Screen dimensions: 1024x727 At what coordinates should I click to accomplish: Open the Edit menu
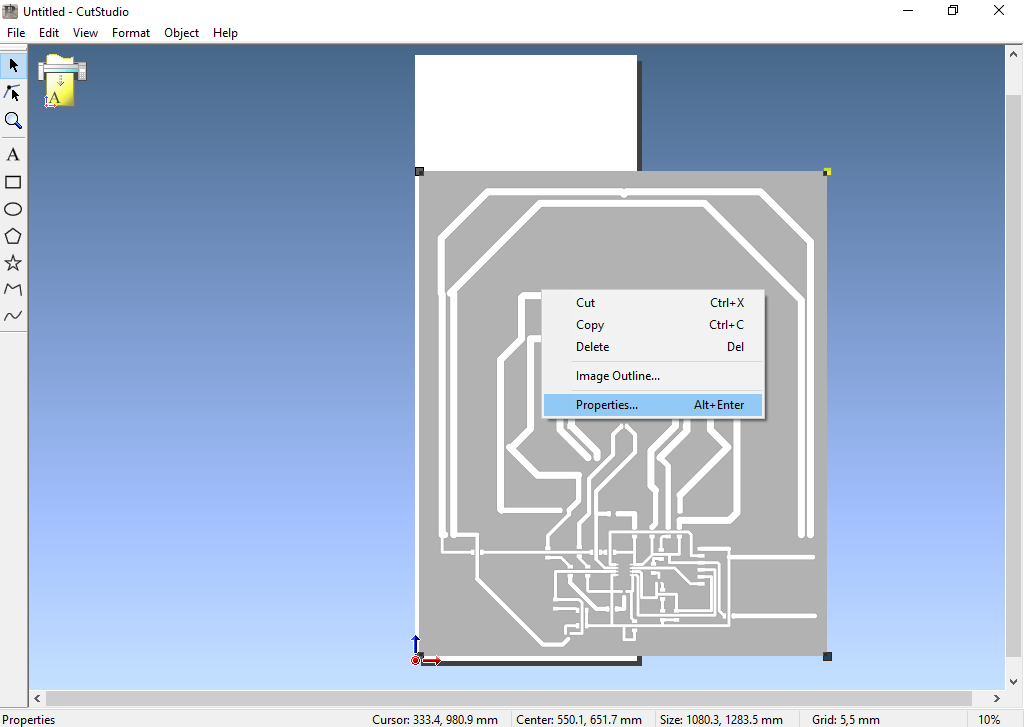(x=49, y=33)
